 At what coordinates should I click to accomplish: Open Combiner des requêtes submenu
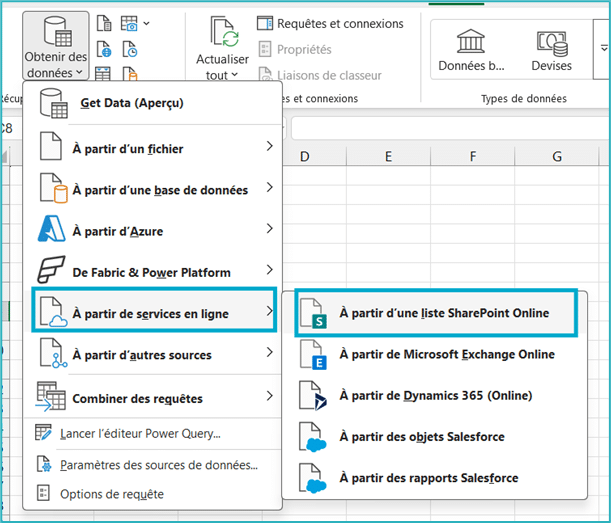point(152,397)
